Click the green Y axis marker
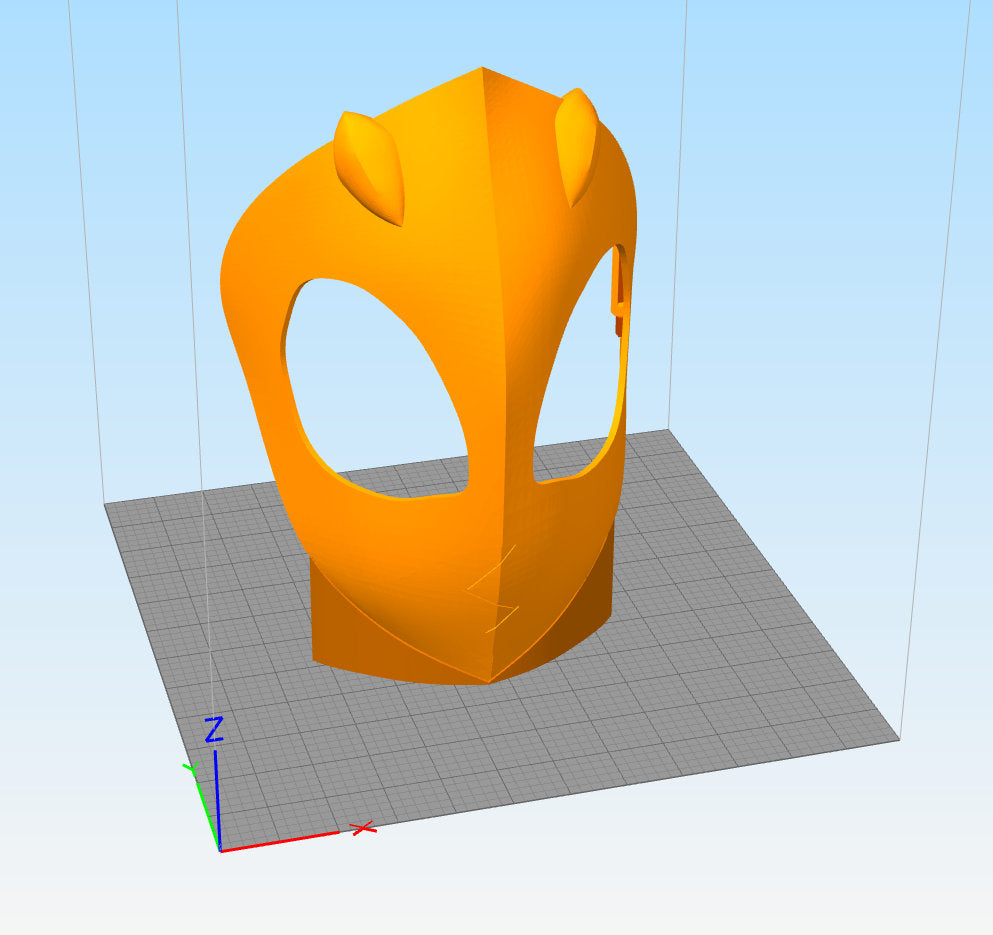 (x=191, y=770)
